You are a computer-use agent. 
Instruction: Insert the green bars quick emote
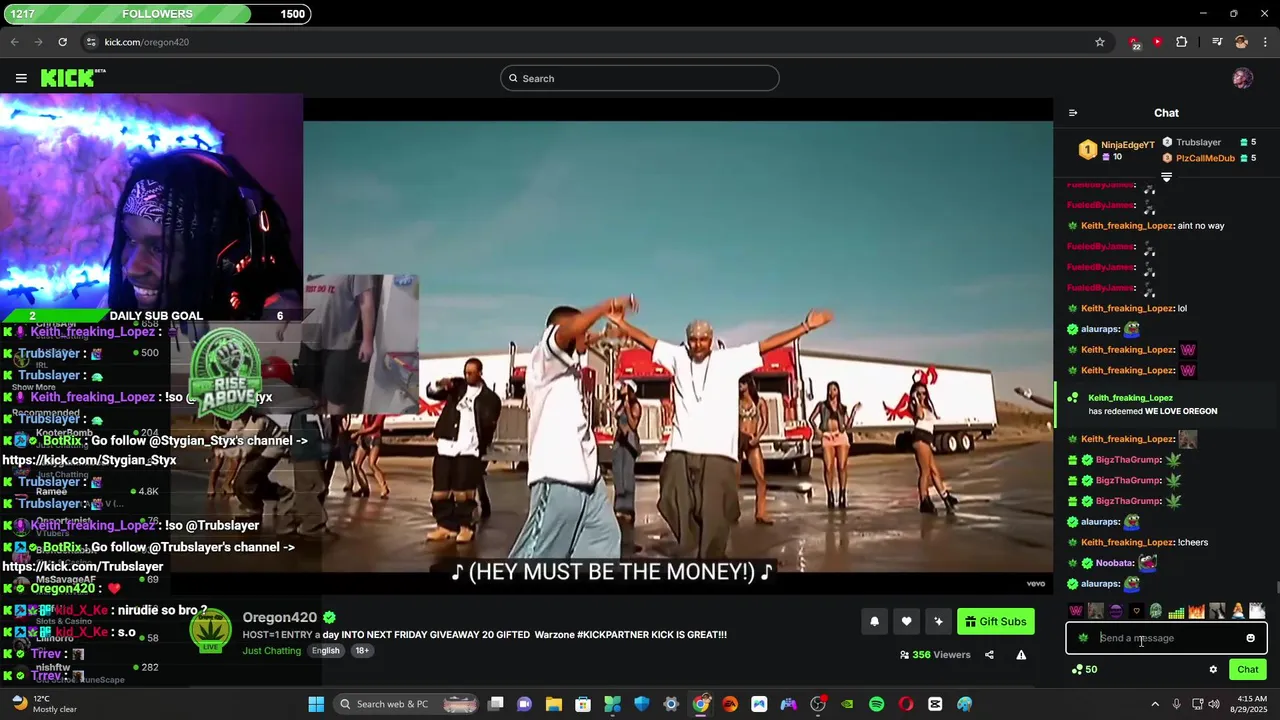(x=1177, y=611)
